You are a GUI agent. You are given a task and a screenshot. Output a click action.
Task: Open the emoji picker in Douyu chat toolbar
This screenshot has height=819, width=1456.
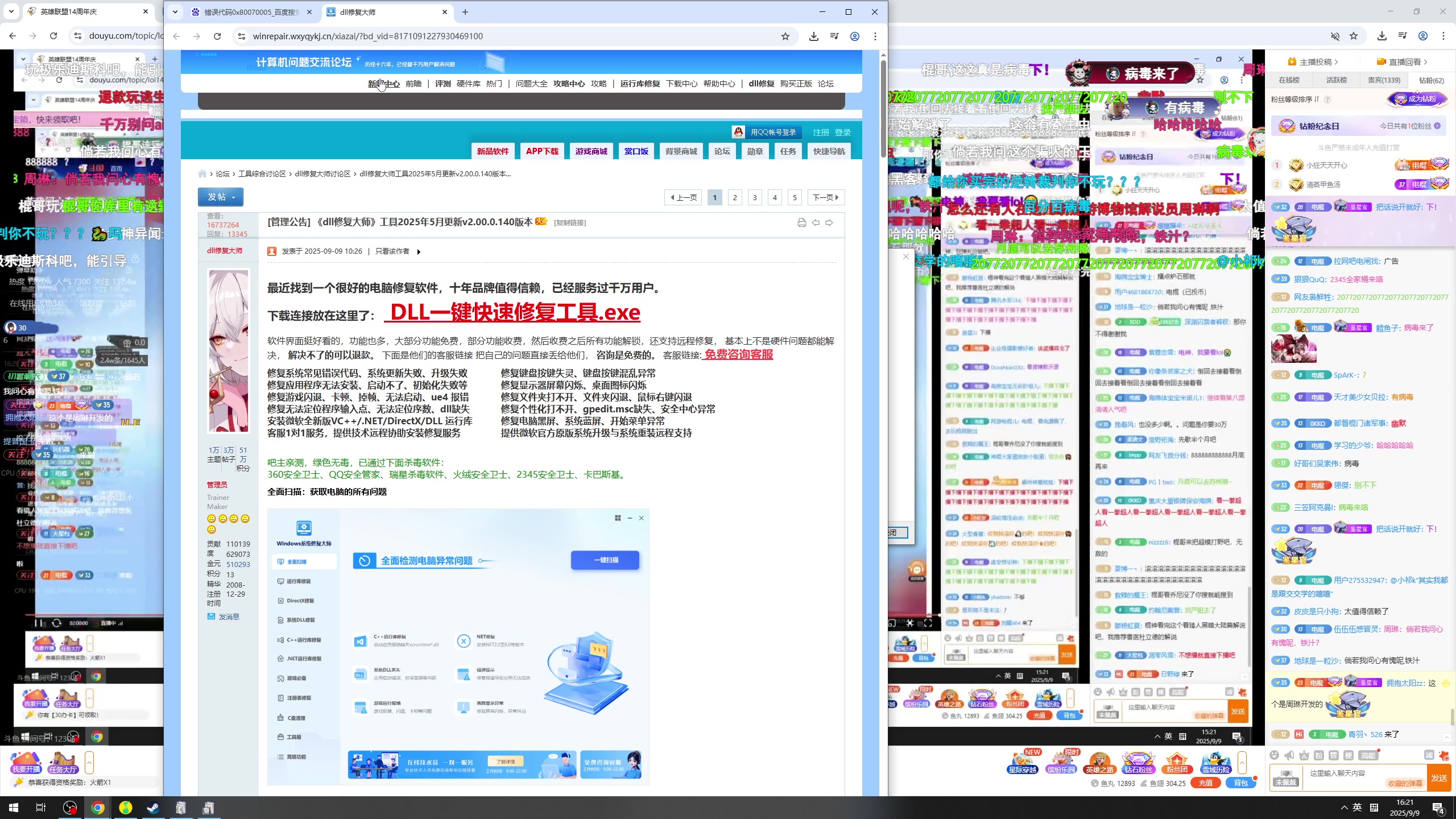[x=1275, y=755]
